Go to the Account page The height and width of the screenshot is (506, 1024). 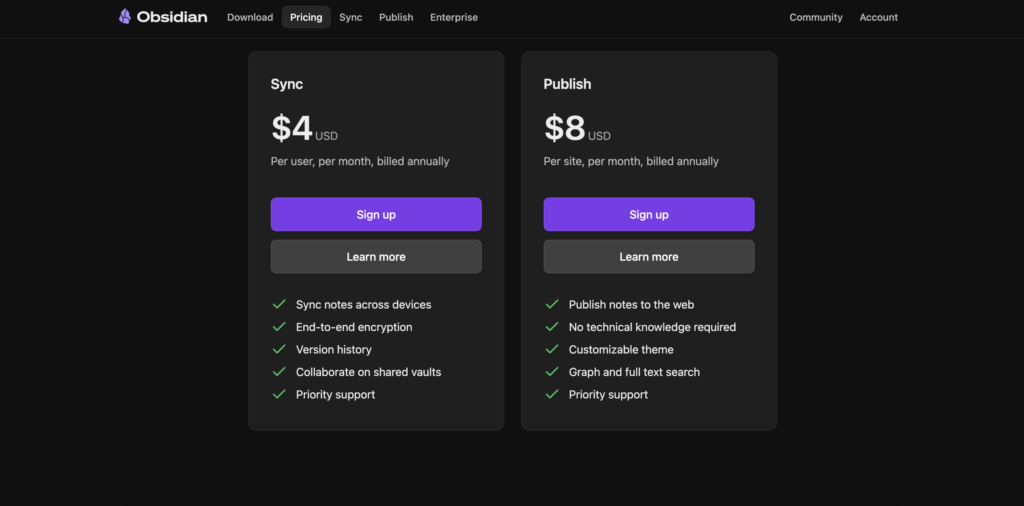(878, 18)
